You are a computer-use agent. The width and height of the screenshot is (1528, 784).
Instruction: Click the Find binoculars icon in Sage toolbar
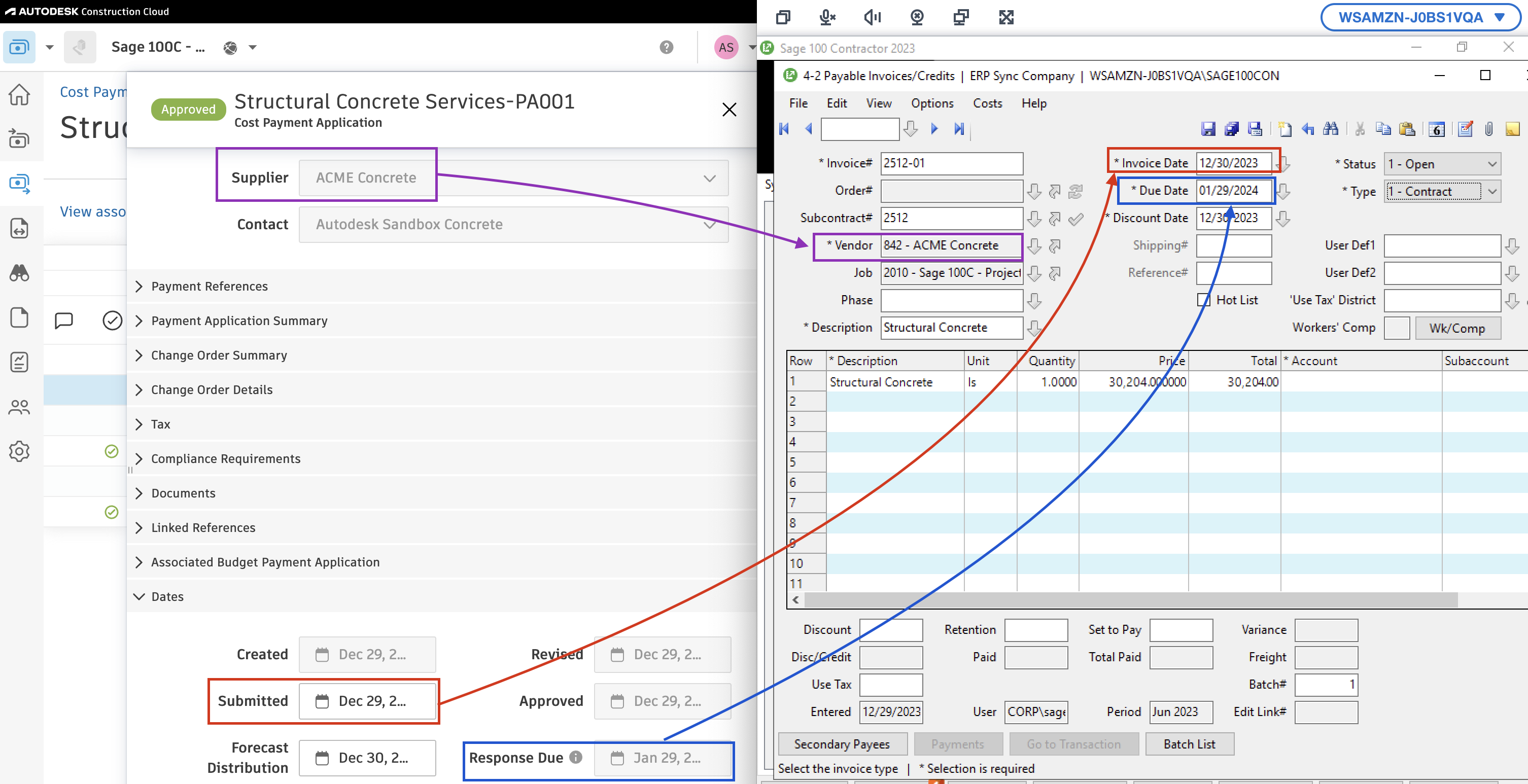pos(1331,129)
